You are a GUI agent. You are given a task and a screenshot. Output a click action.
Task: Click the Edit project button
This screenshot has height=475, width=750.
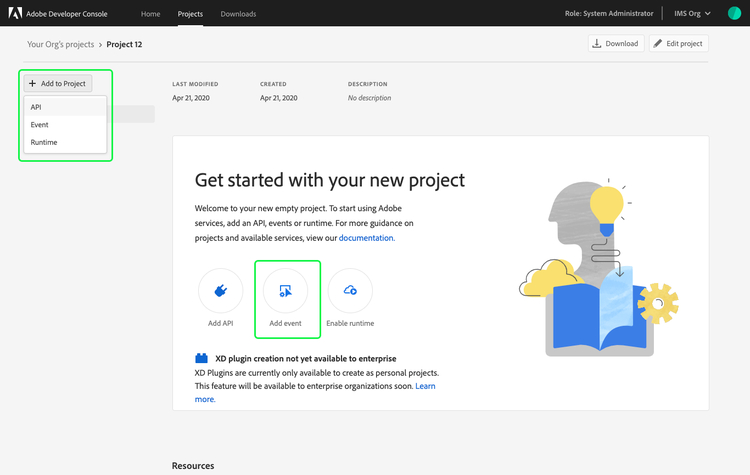[678, 44]
